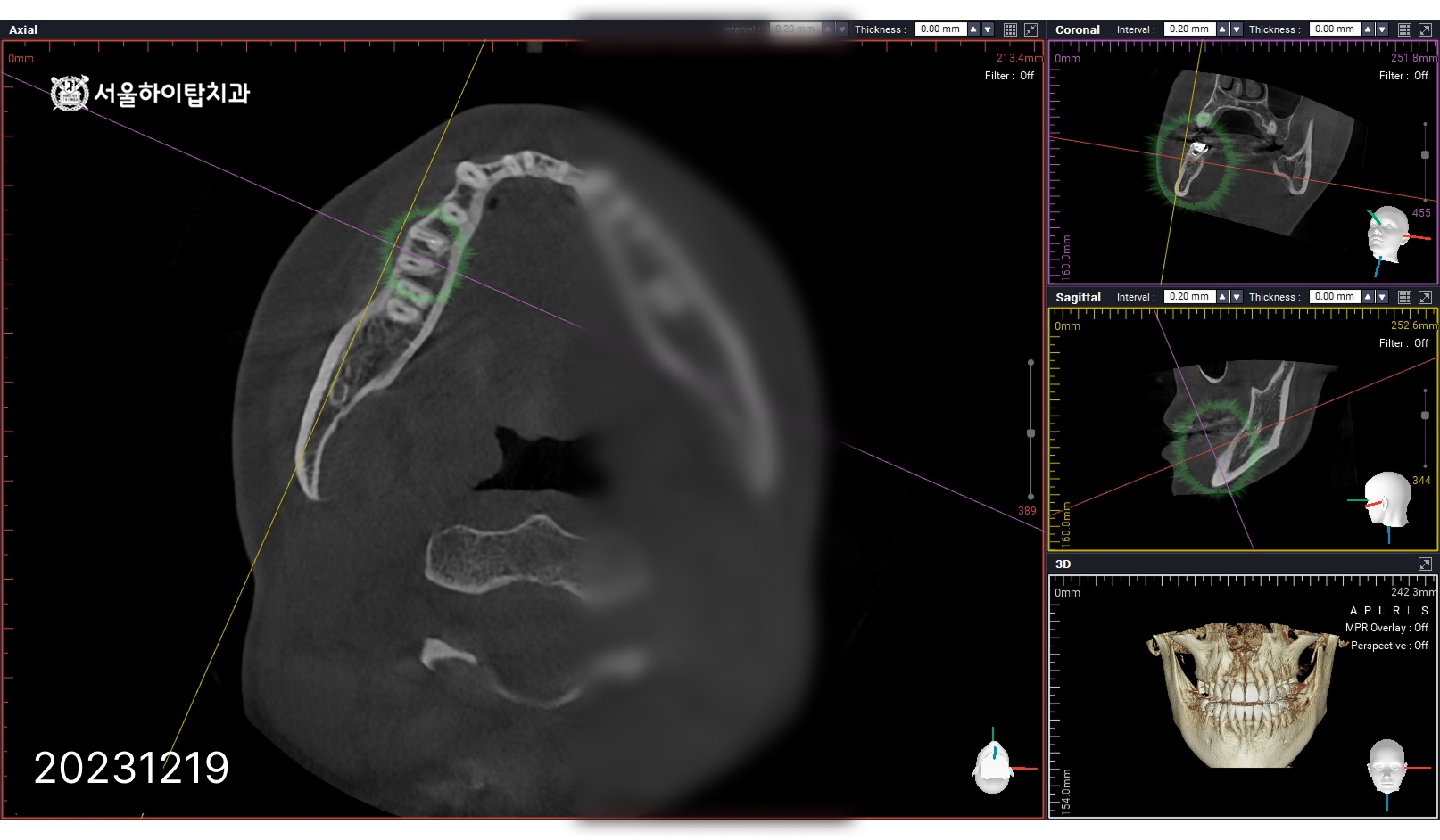1440x840 pixels.
Task: Click the Axial Thickness input field
Action: (940, 29)
